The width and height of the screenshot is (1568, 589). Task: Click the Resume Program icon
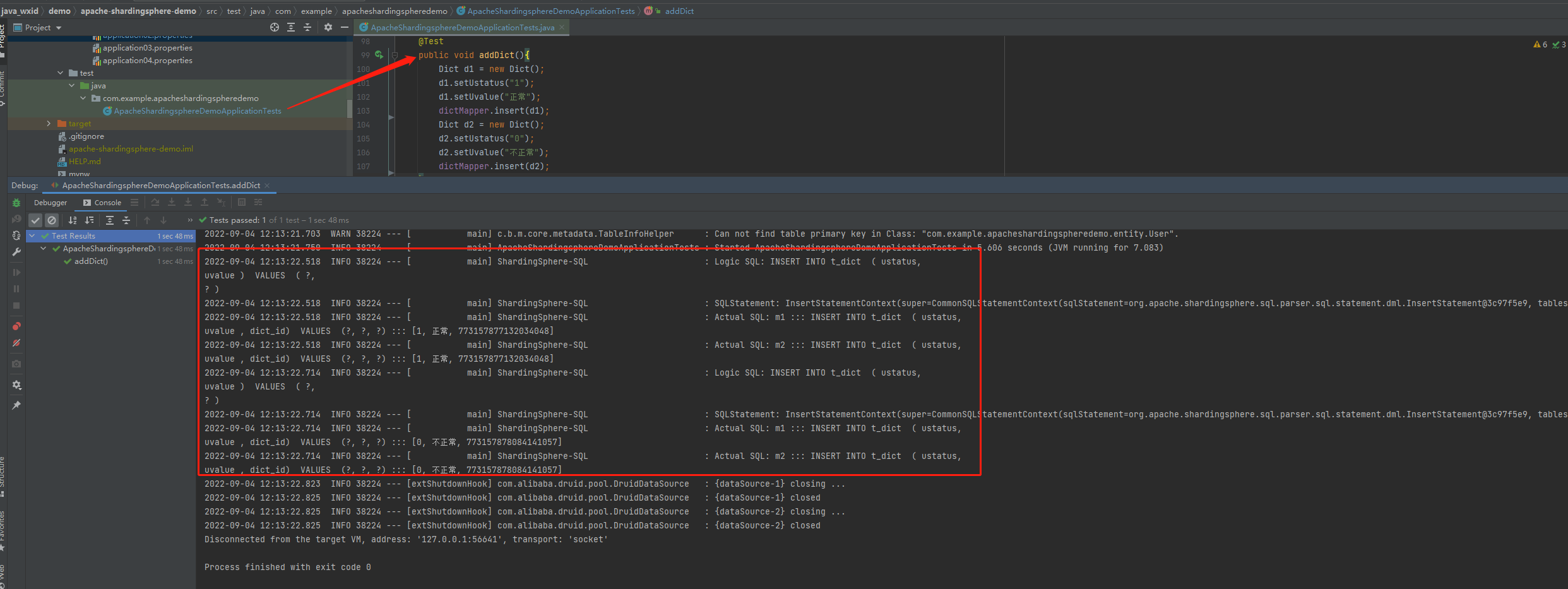(x=16, y=273)
